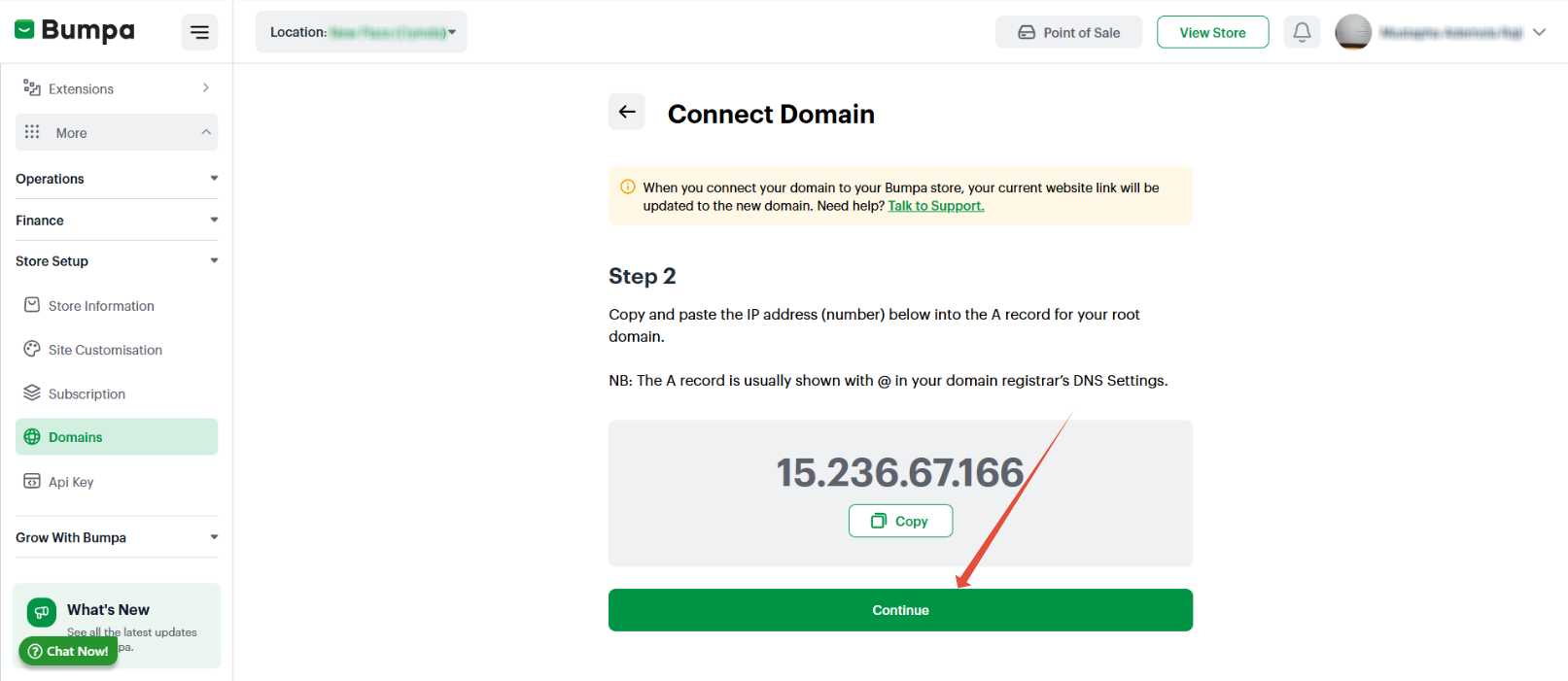
Task: Click the Subscription layers icon
Action: pyautogui.click(x=32, y=392)
